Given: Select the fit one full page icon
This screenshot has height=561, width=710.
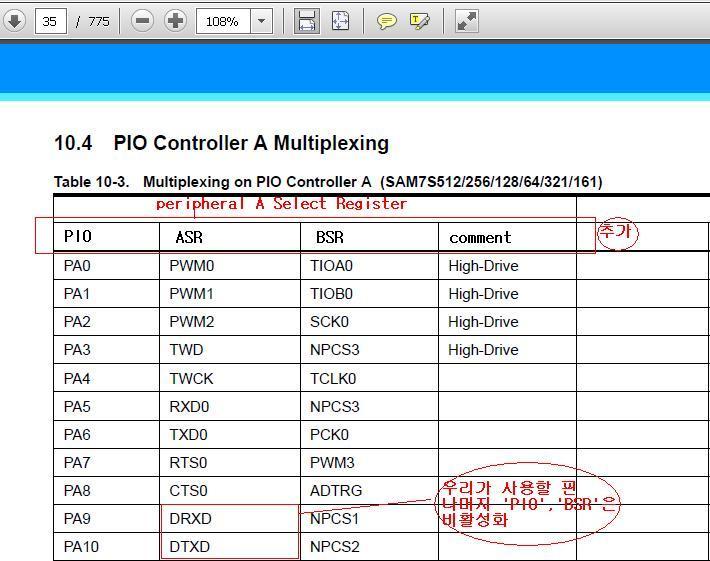Looking at the screenshot, I should [341, 21].
